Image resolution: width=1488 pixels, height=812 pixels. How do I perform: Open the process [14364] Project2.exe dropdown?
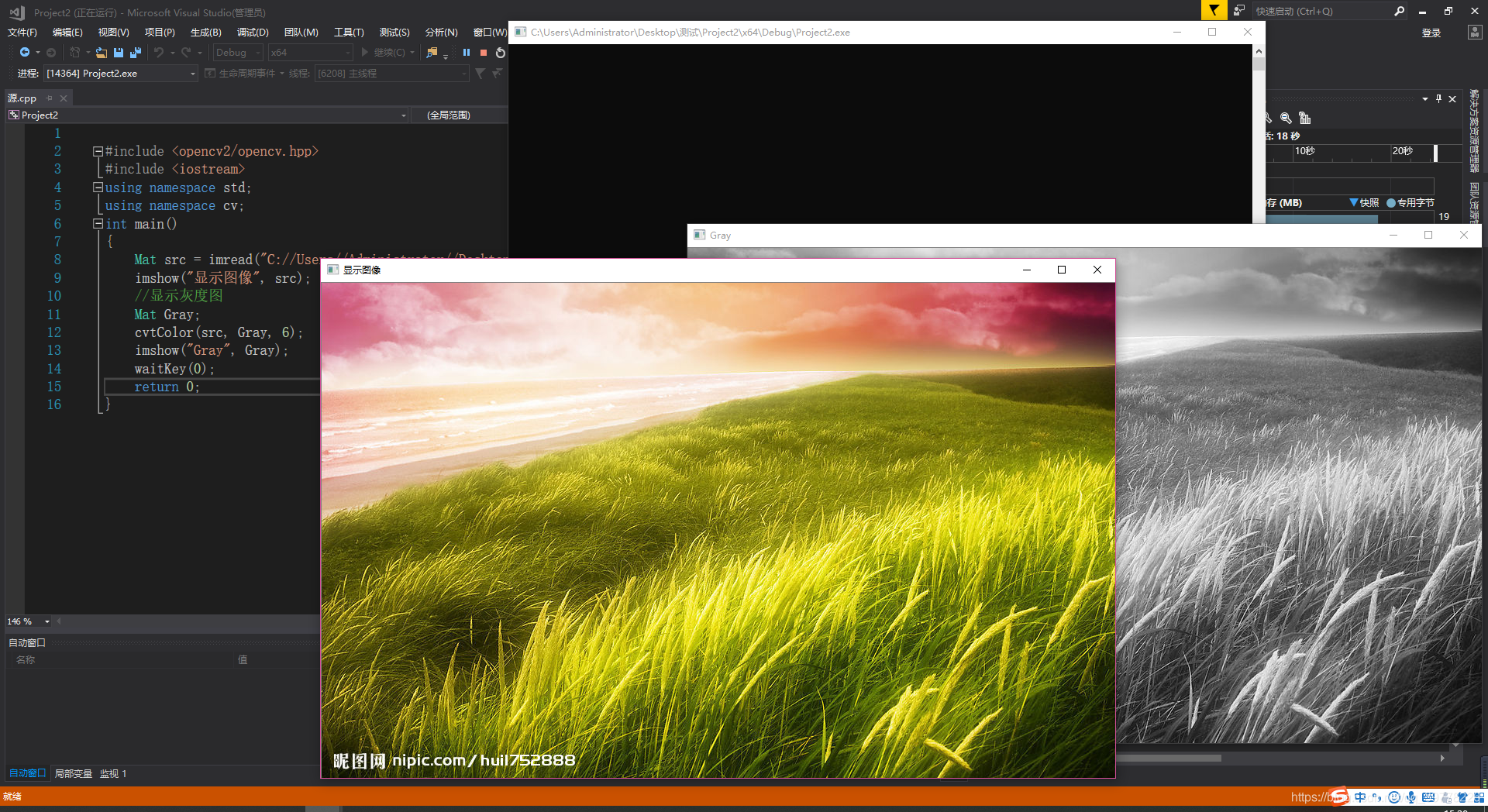pyautogui.click(x=120, y=73)
